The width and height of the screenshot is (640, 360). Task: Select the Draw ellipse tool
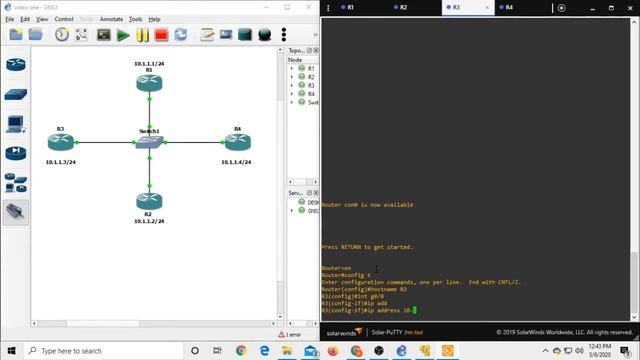[264, 35]
